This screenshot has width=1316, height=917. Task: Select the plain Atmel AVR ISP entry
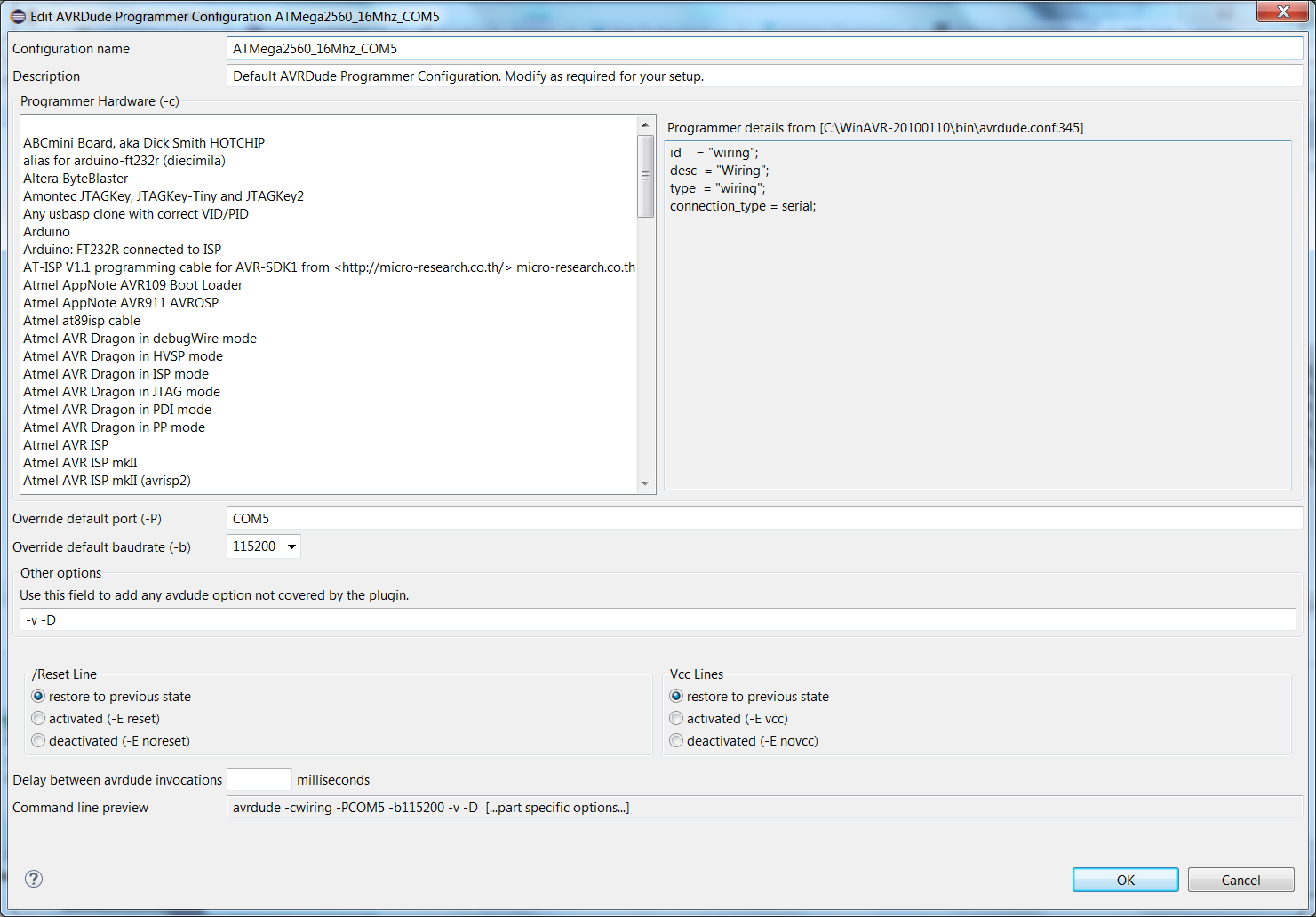coord(66,445)
